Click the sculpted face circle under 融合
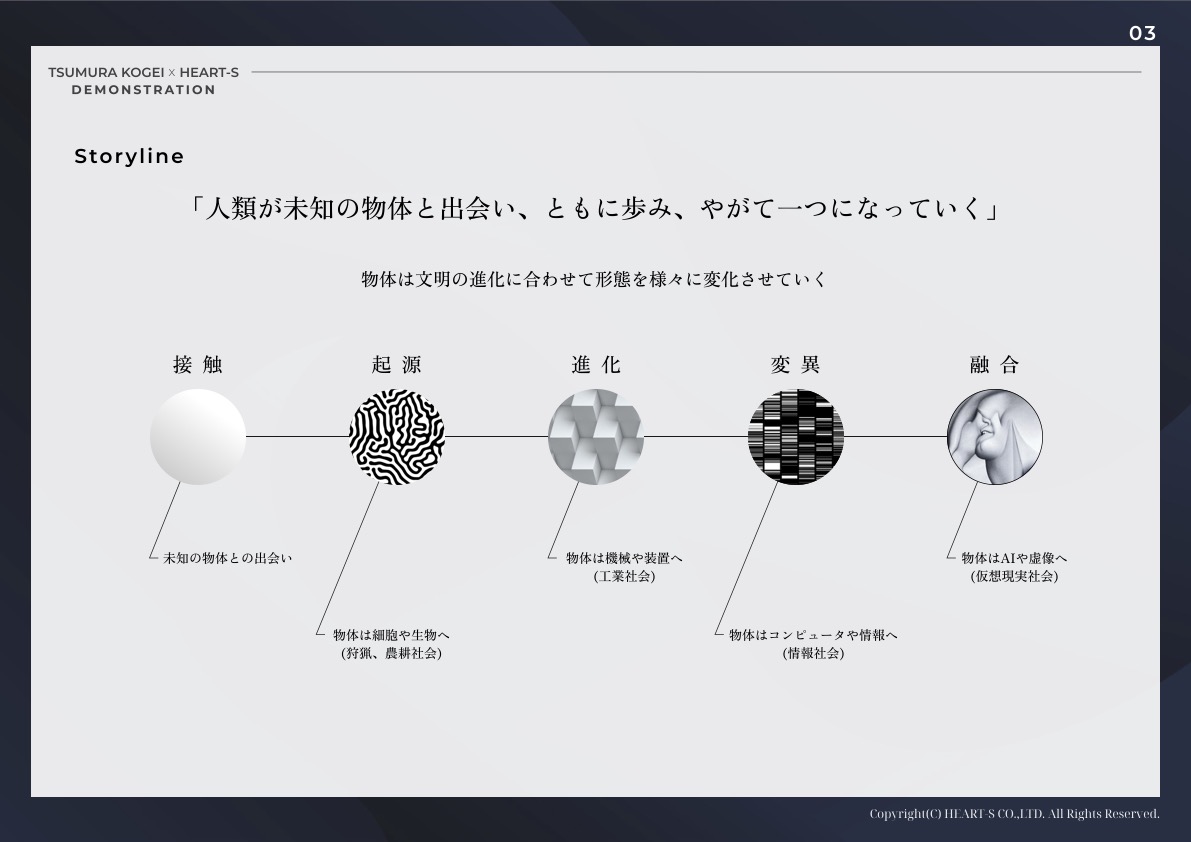This screenshot has height=842, width=1191. 995,437
